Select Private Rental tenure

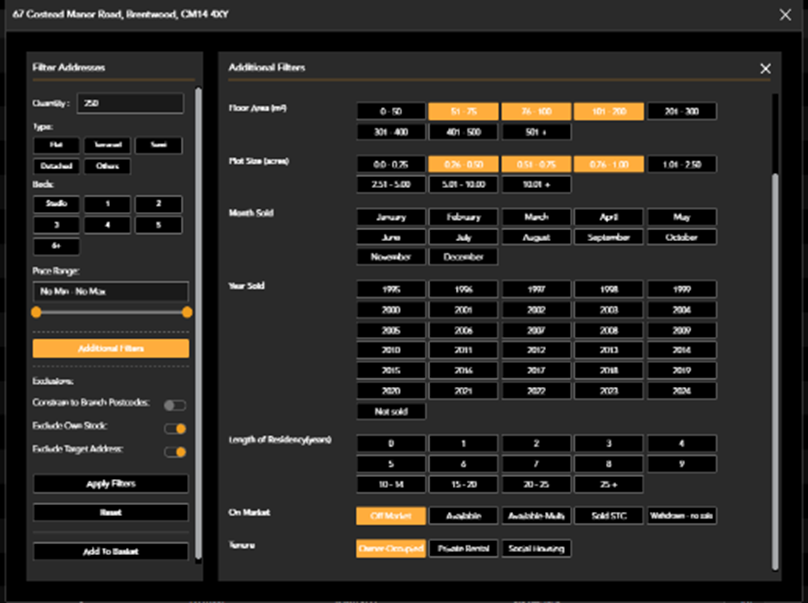[463, 548]
